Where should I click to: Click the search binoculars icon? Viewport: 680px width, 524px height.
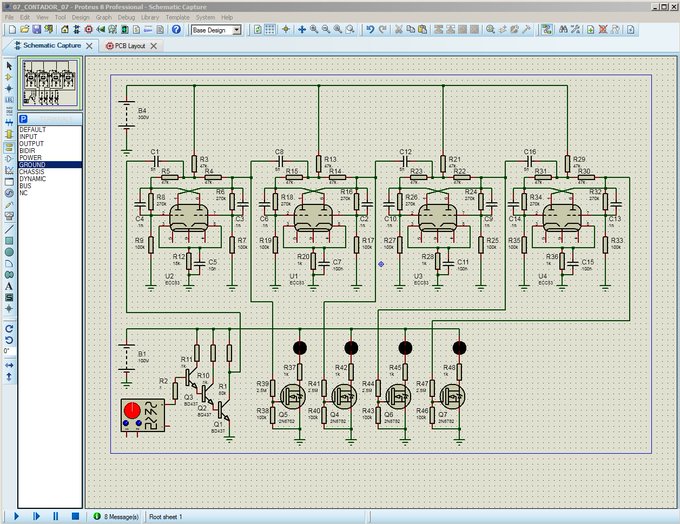pos(563,29)
